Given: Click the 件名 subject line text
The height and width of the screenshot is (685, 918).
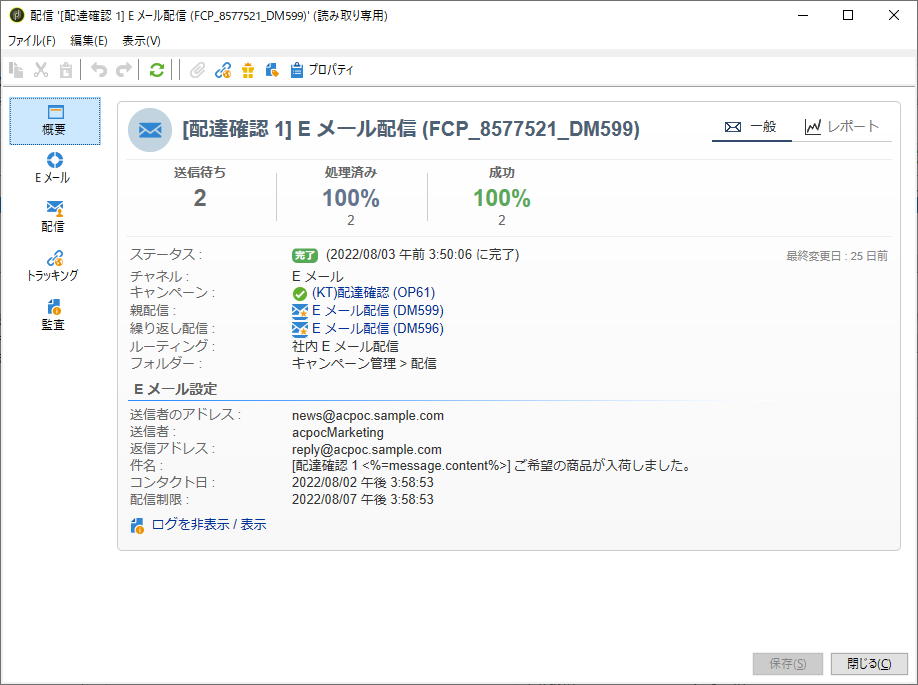Looking at the screenshot, I should coord(492,466).
